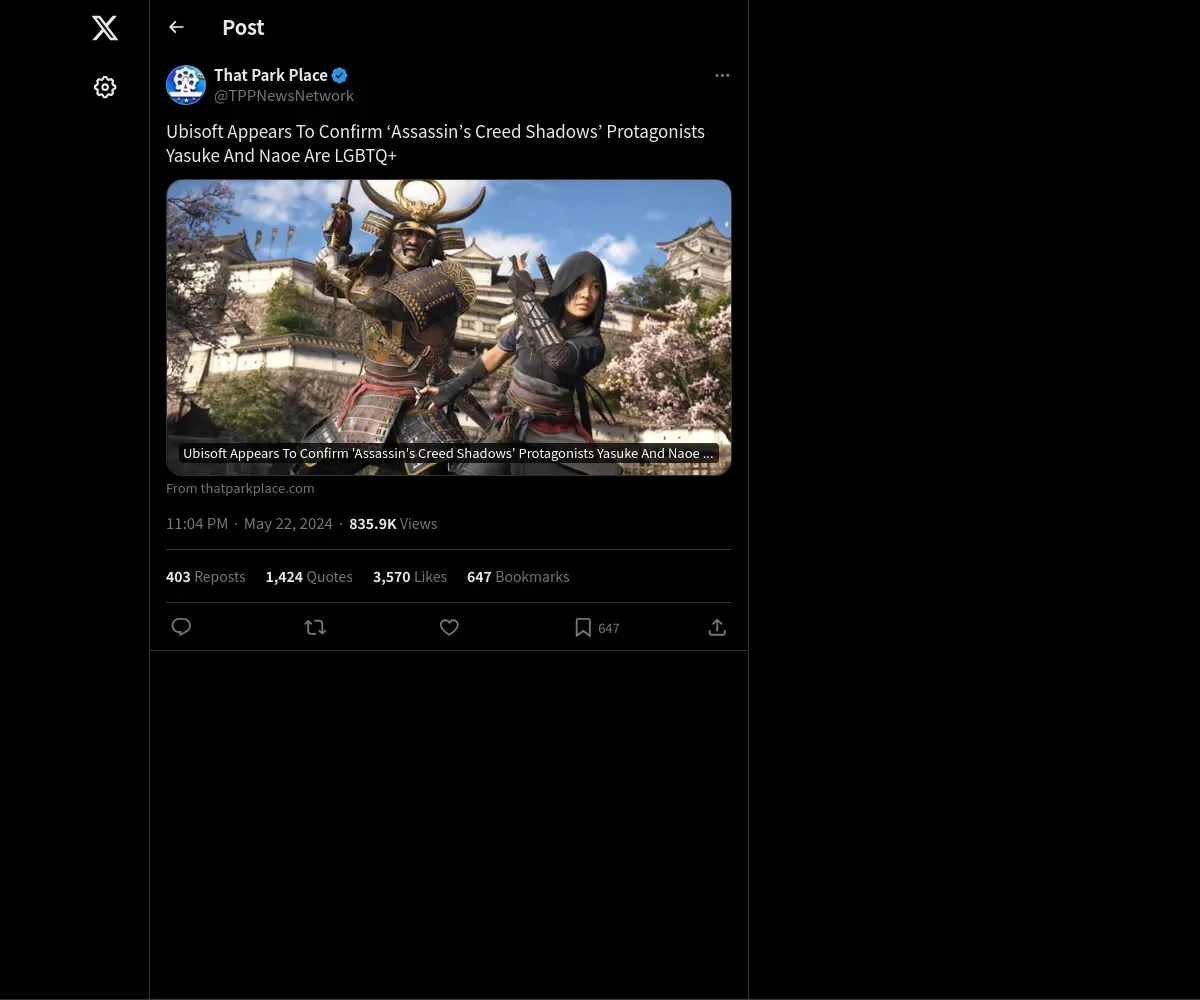Click the share upload icon
This screenshot has height=1000, width=1200.
point(717,627)
